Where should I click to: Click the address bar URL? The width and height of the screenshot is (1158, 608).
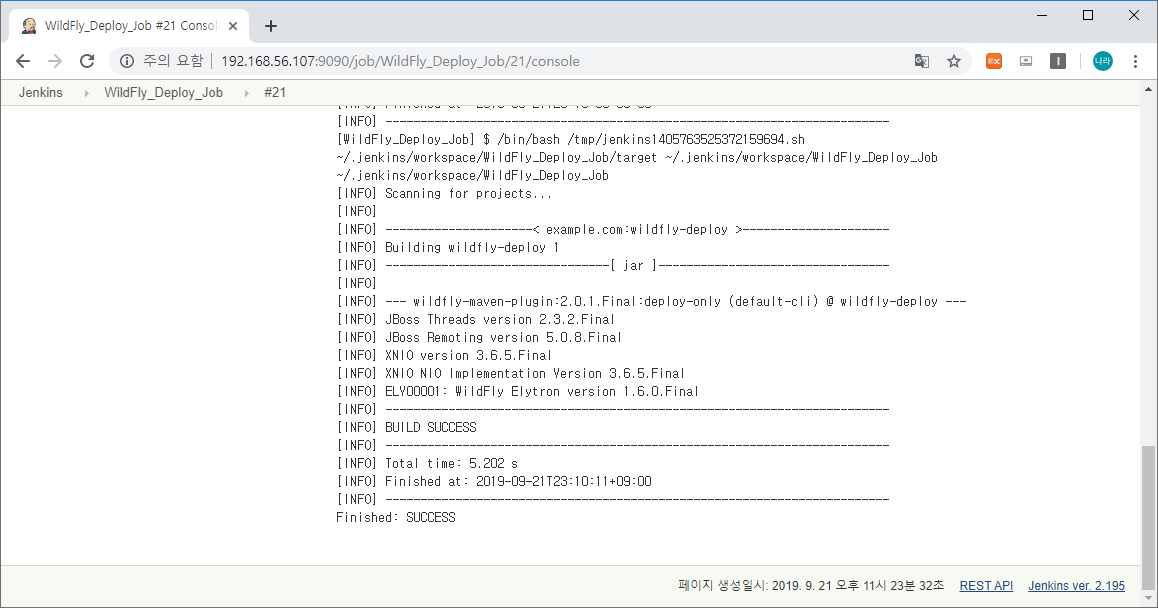(400, 61)
